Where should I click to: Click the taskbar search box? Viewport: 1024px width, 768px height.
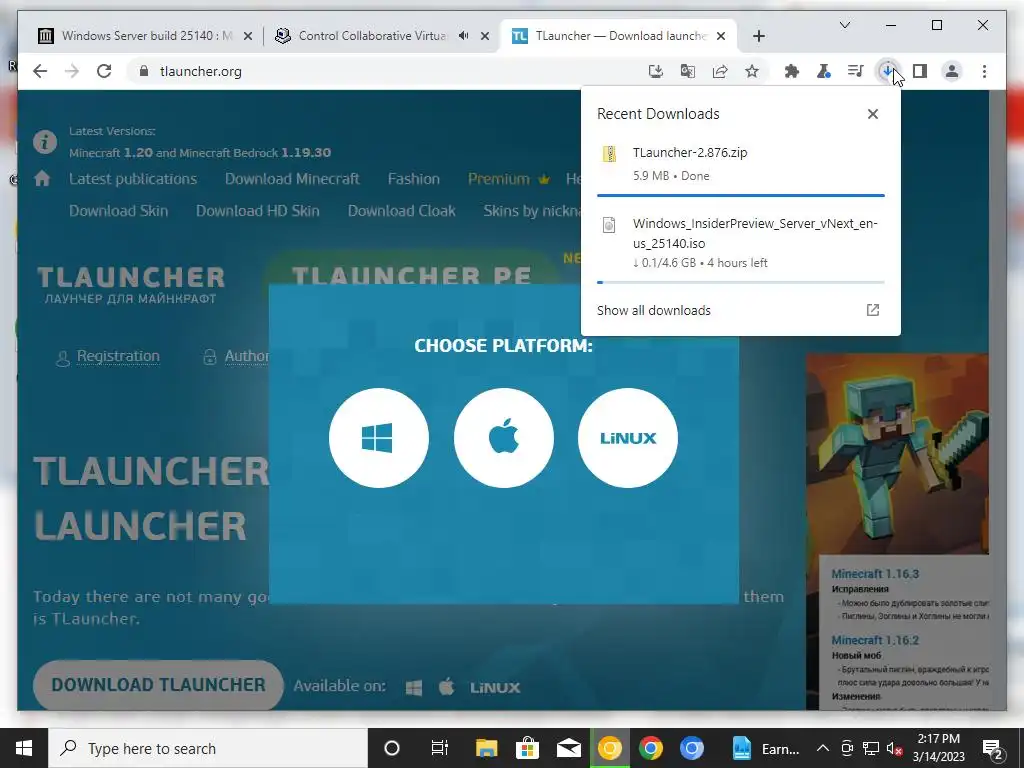click(x=208, y=748)
